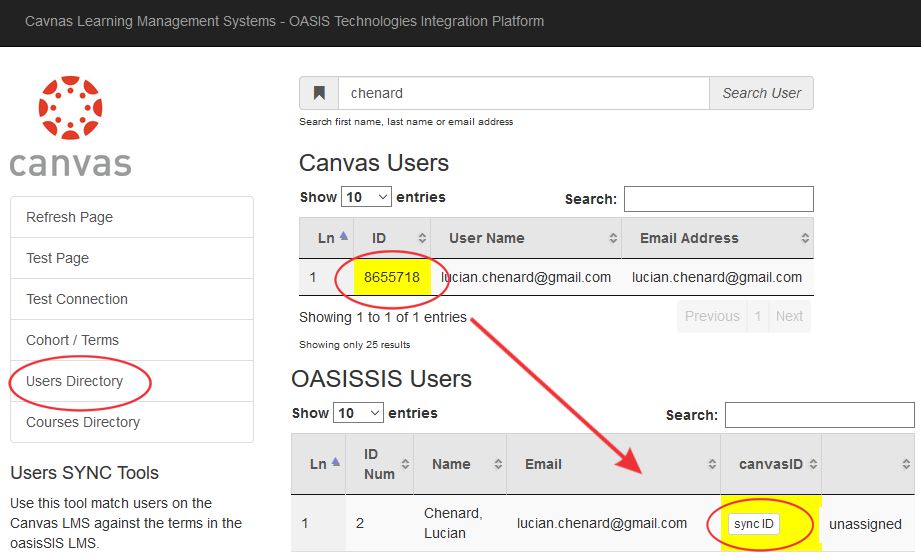This screenshot has height=559, width=921.
Task: Click Showing only 25 results note
Action: [354, 345]
